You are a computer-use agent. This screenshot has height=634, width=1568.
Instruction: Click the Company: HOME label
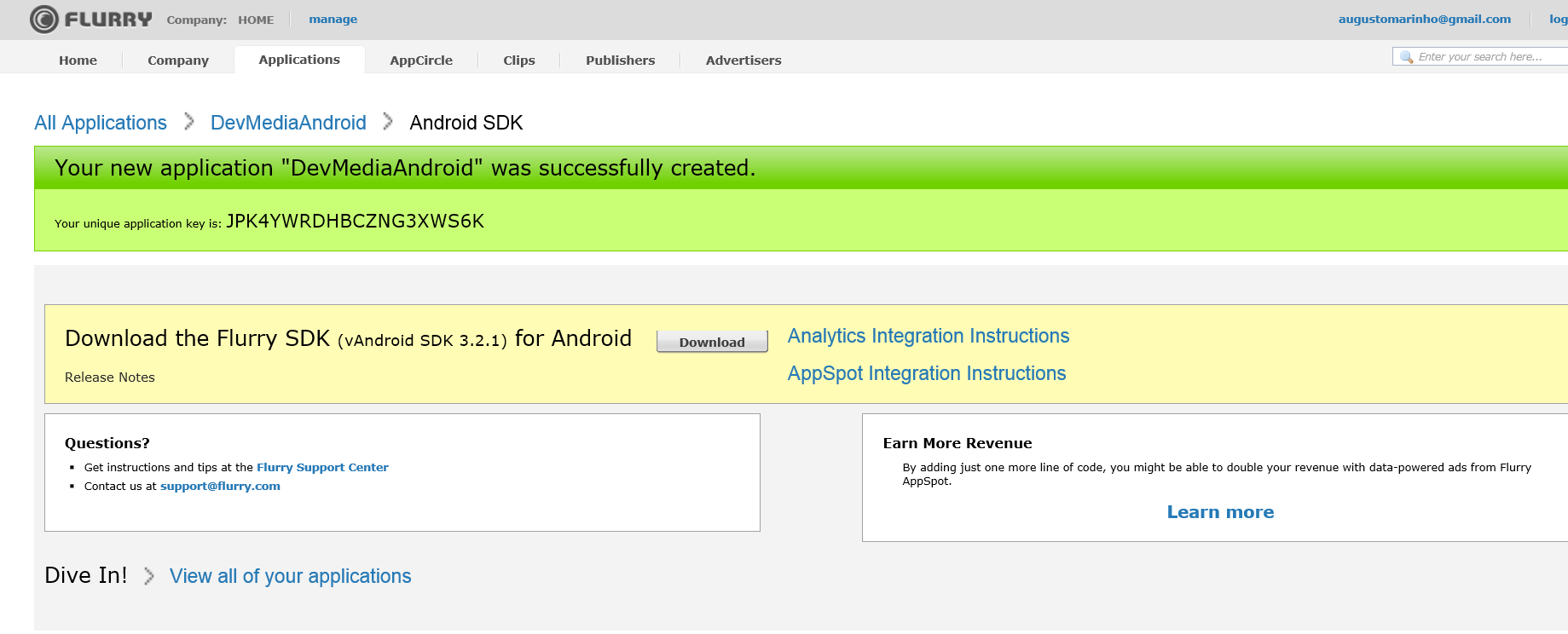(x=220, y=20)
